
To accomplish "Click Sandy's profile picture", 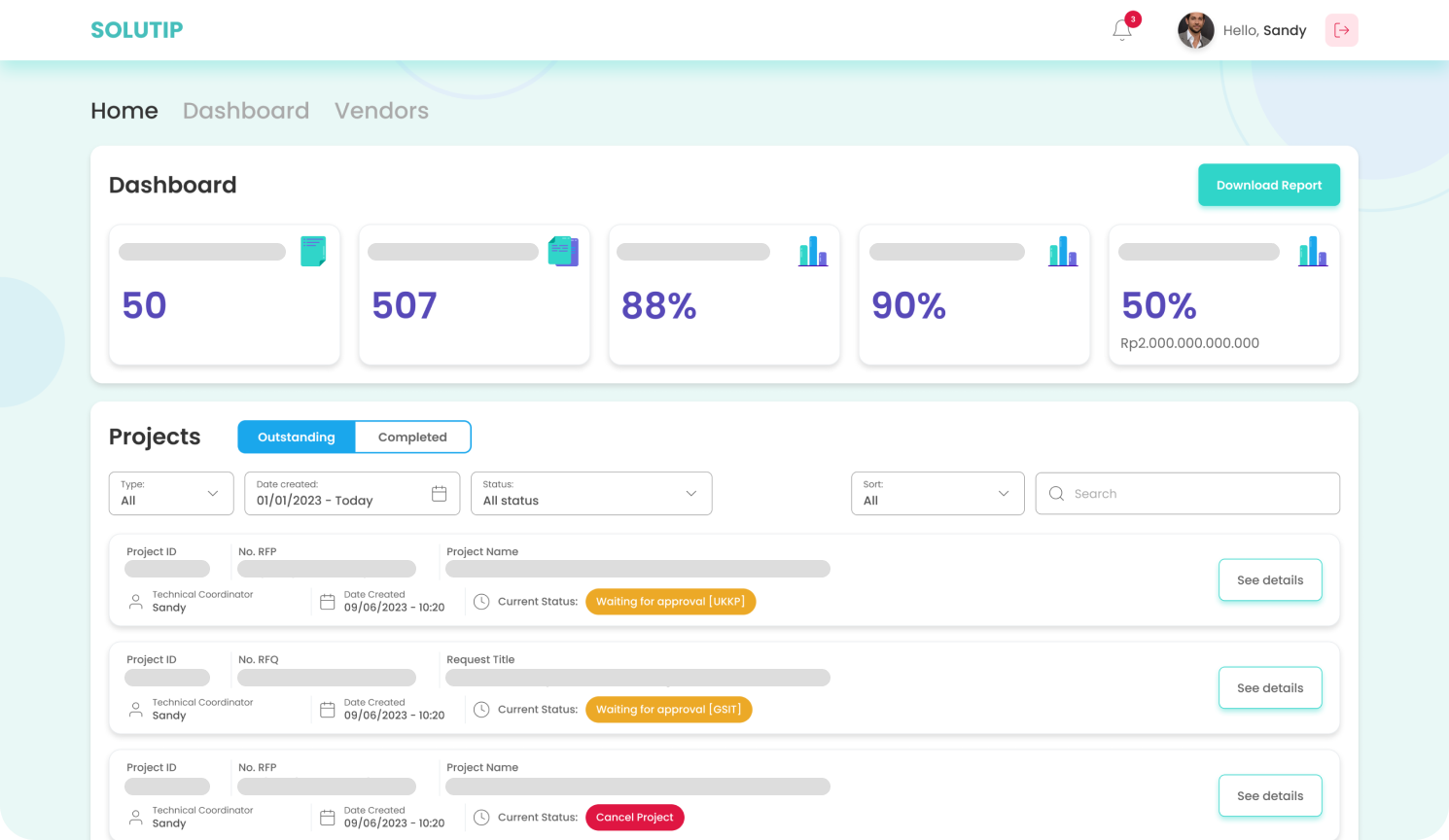I will tap(1195, 30).
